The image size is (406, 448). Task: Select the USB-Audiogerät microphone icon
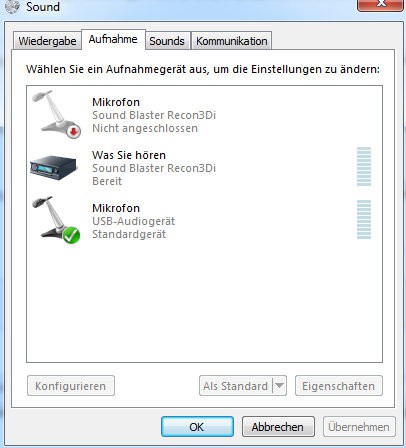[56, 220]
